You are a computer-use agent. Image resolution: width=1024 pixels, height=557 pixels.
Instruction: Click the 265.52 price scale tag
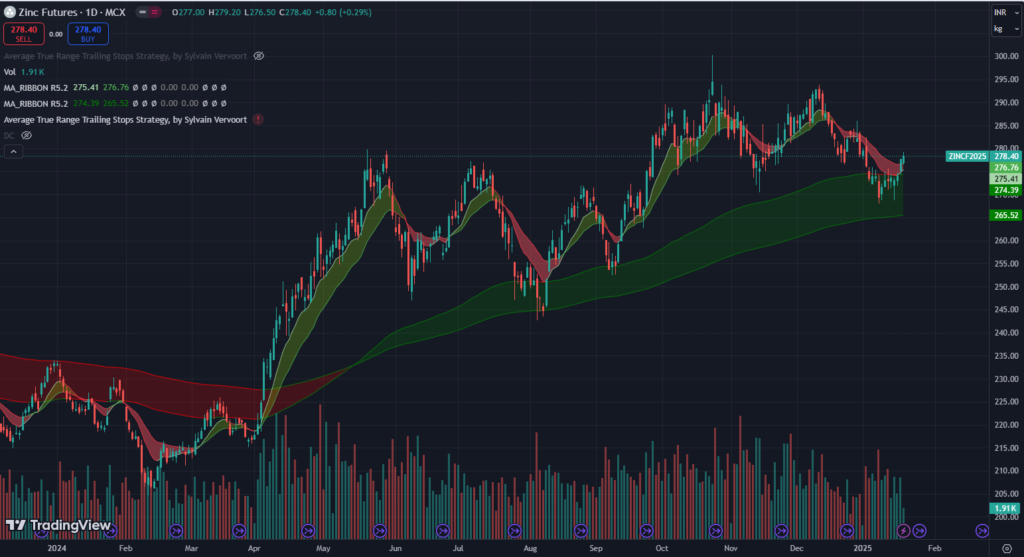pyautogui.click(x=1006, y=215)
